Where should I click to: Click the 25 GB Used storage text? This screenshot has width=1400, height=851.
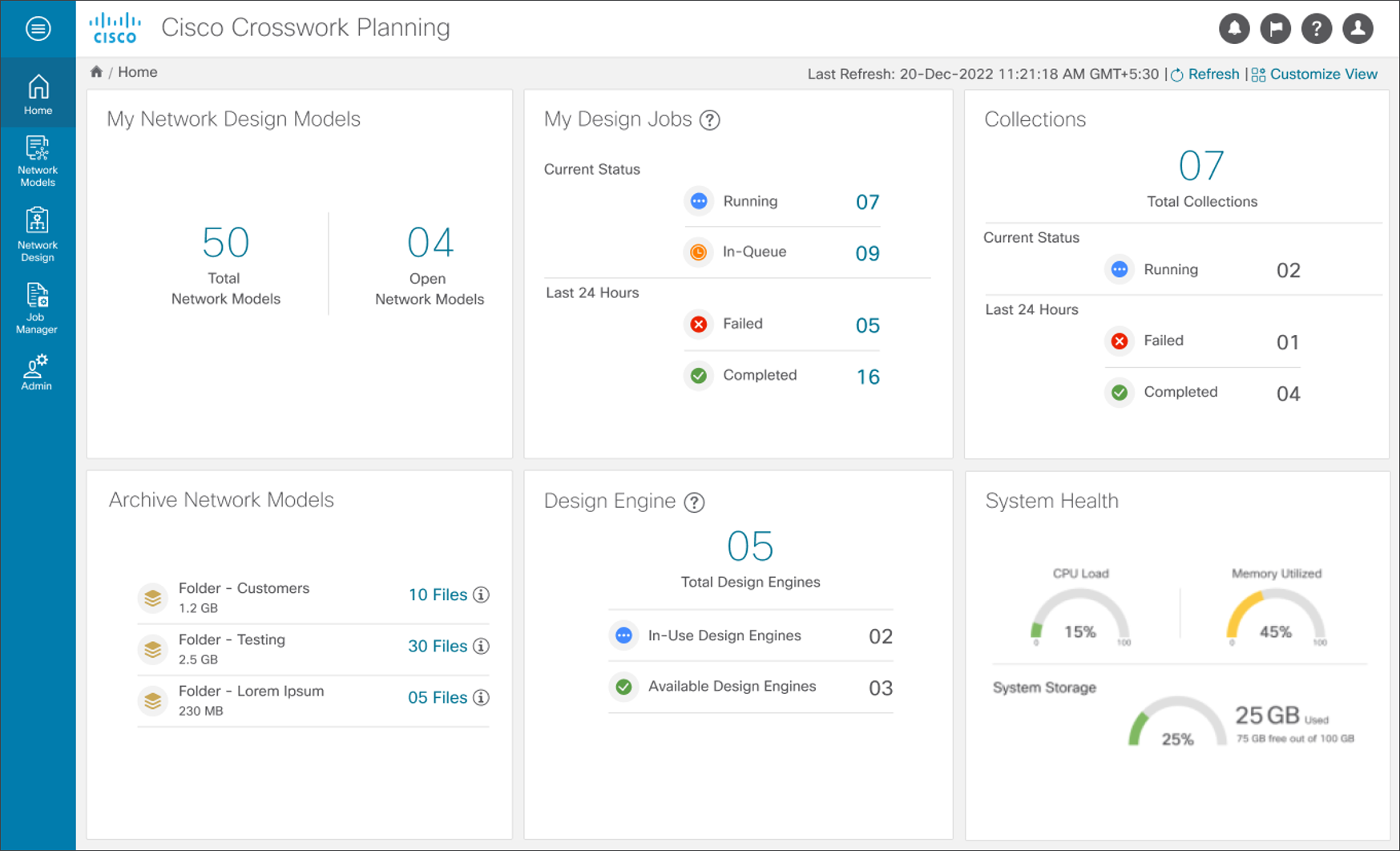[x=1281, y=716]
